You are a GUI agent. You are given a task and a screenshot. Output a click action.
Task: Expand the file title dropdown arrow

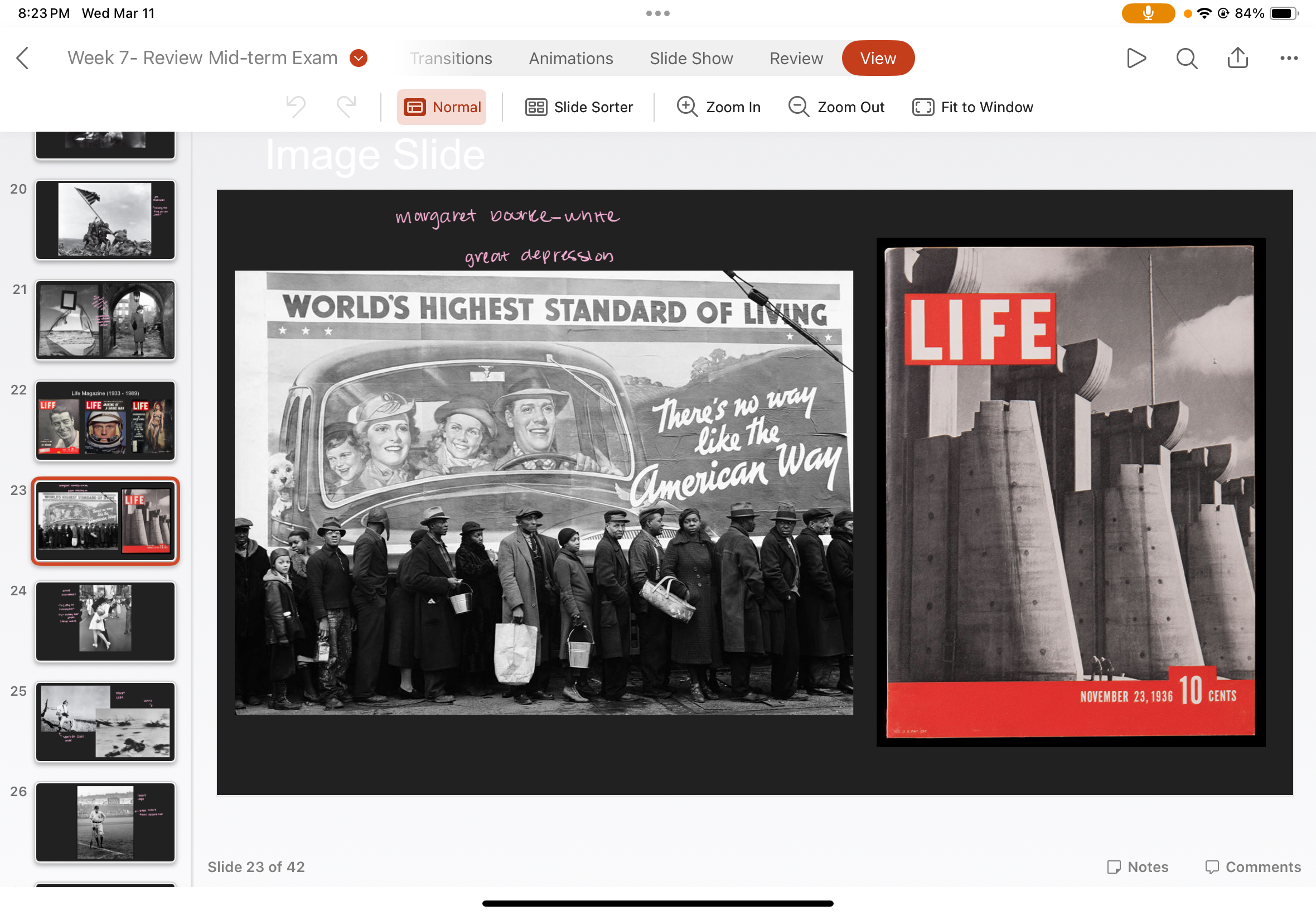coord(359,58)
